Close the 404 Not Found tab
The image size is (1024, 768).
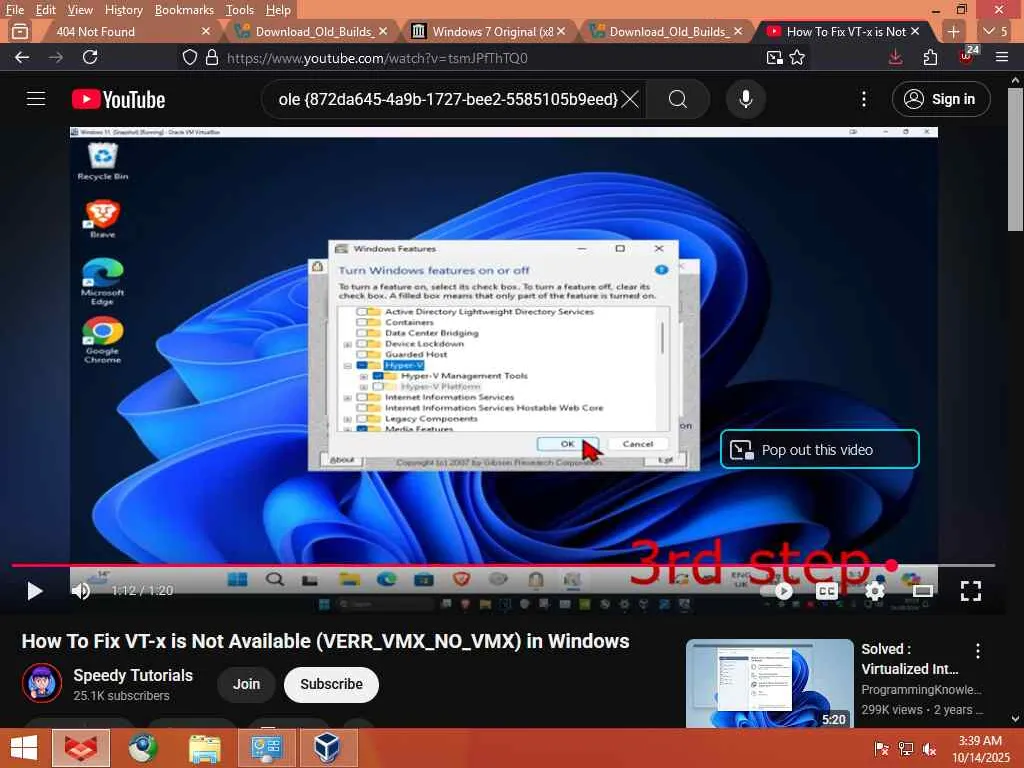click(206, 31)
